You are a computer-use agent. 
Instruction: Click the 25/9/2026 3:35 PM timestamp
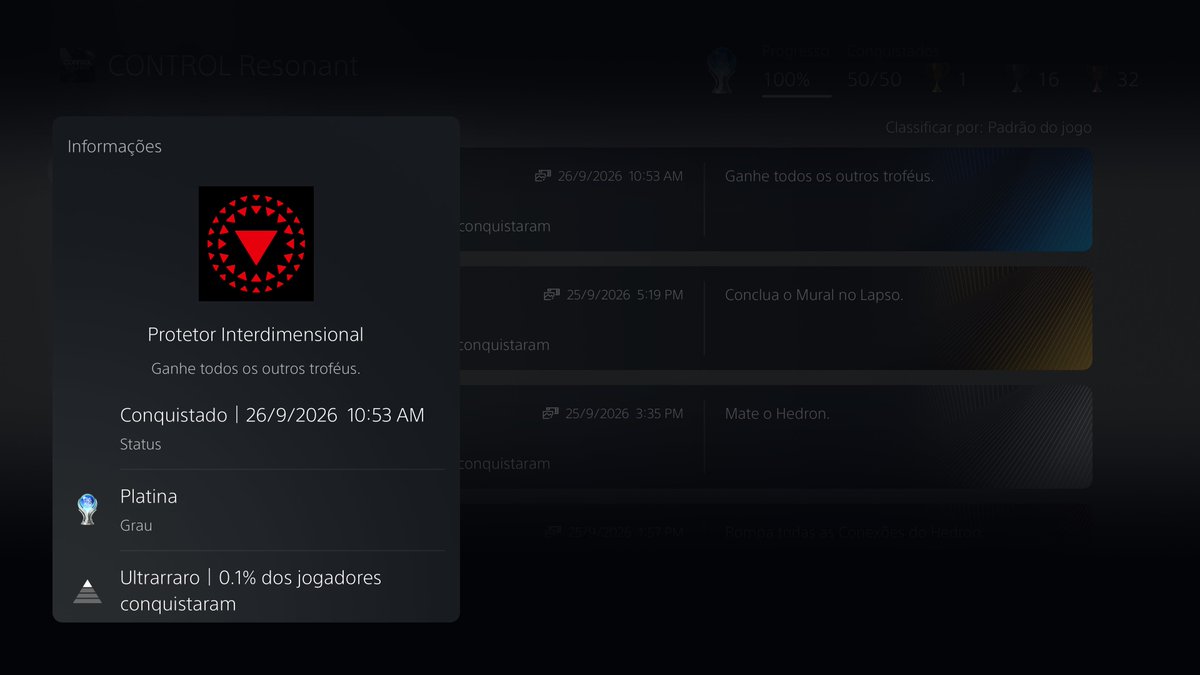[x=625, y=413]
